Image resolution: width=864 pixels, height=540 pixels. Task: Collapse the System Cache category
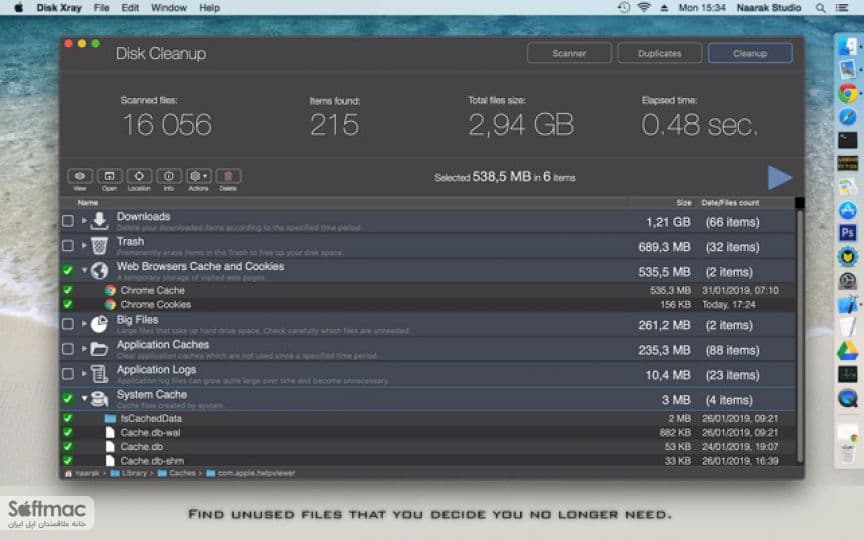tap(84, 398)
